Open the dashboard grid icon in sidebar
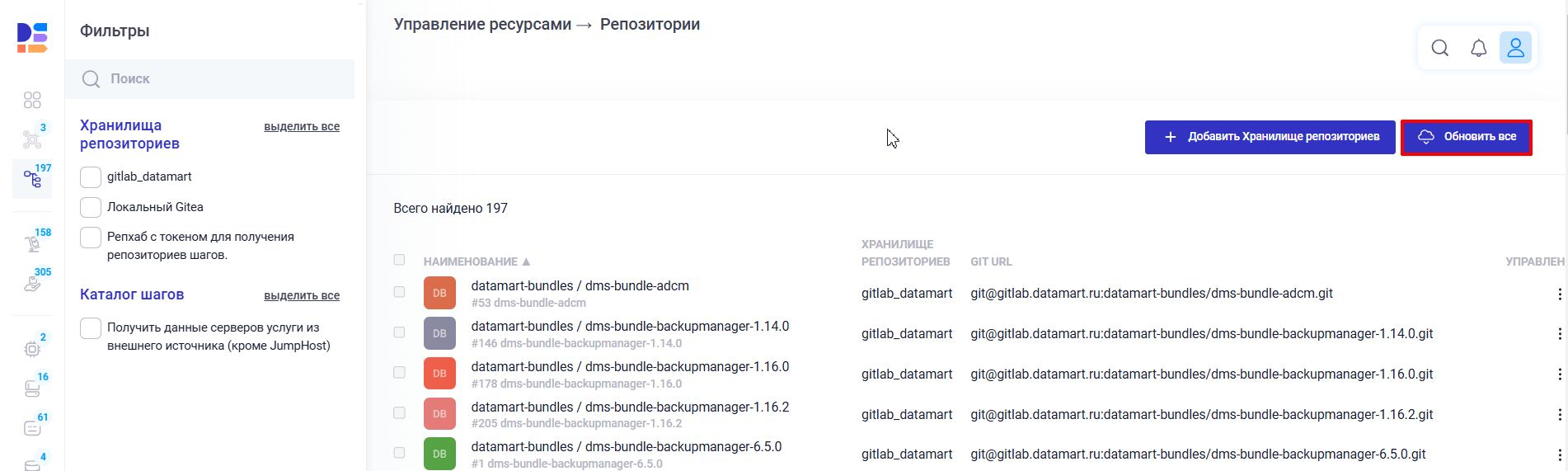 (x=32, y=100)
